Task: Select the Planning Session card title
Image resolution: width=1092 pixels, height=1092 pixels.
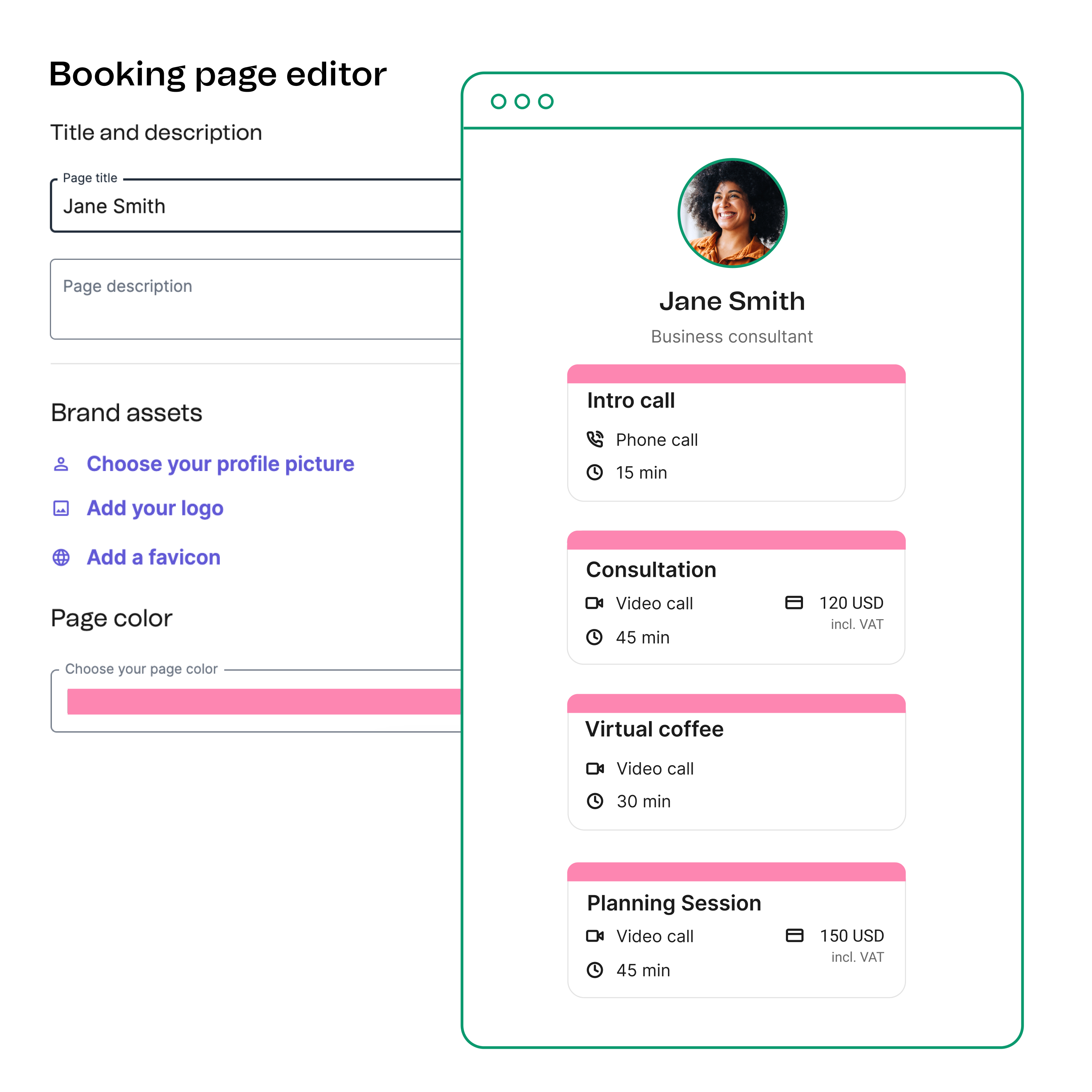Action: [x=674, y=903]
